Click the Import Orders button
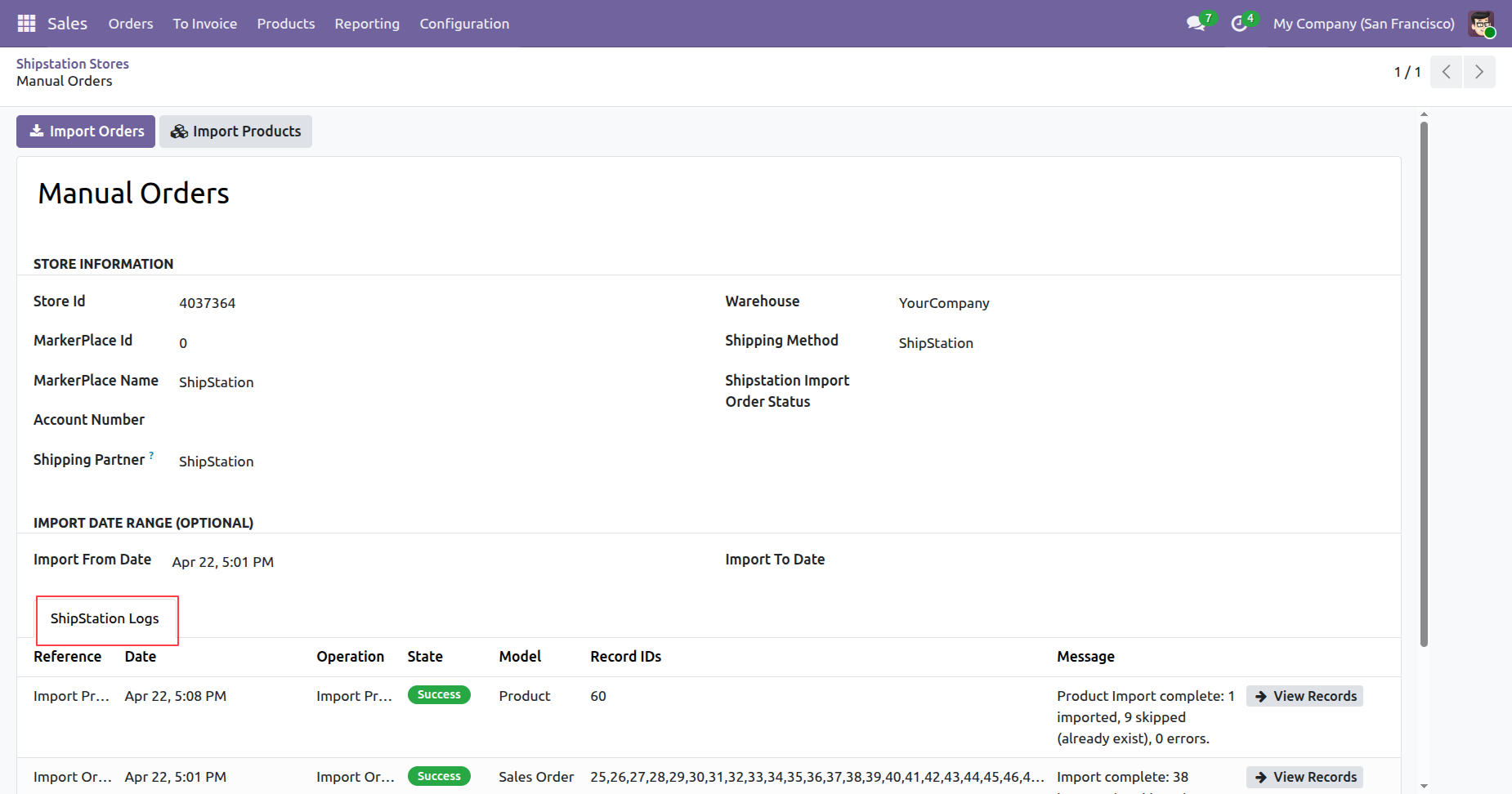 pyautogui.click(x=86, y=132)
